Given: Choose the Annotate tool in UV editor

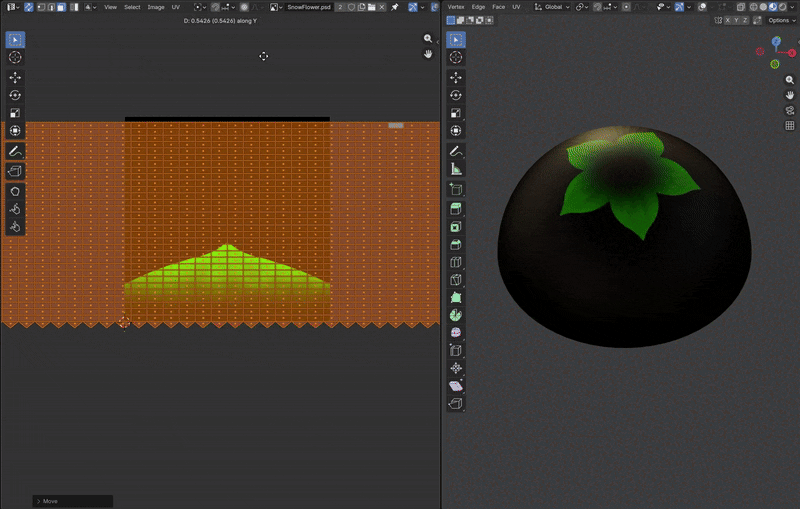Looking at the screenshot, I should [15, 150].
